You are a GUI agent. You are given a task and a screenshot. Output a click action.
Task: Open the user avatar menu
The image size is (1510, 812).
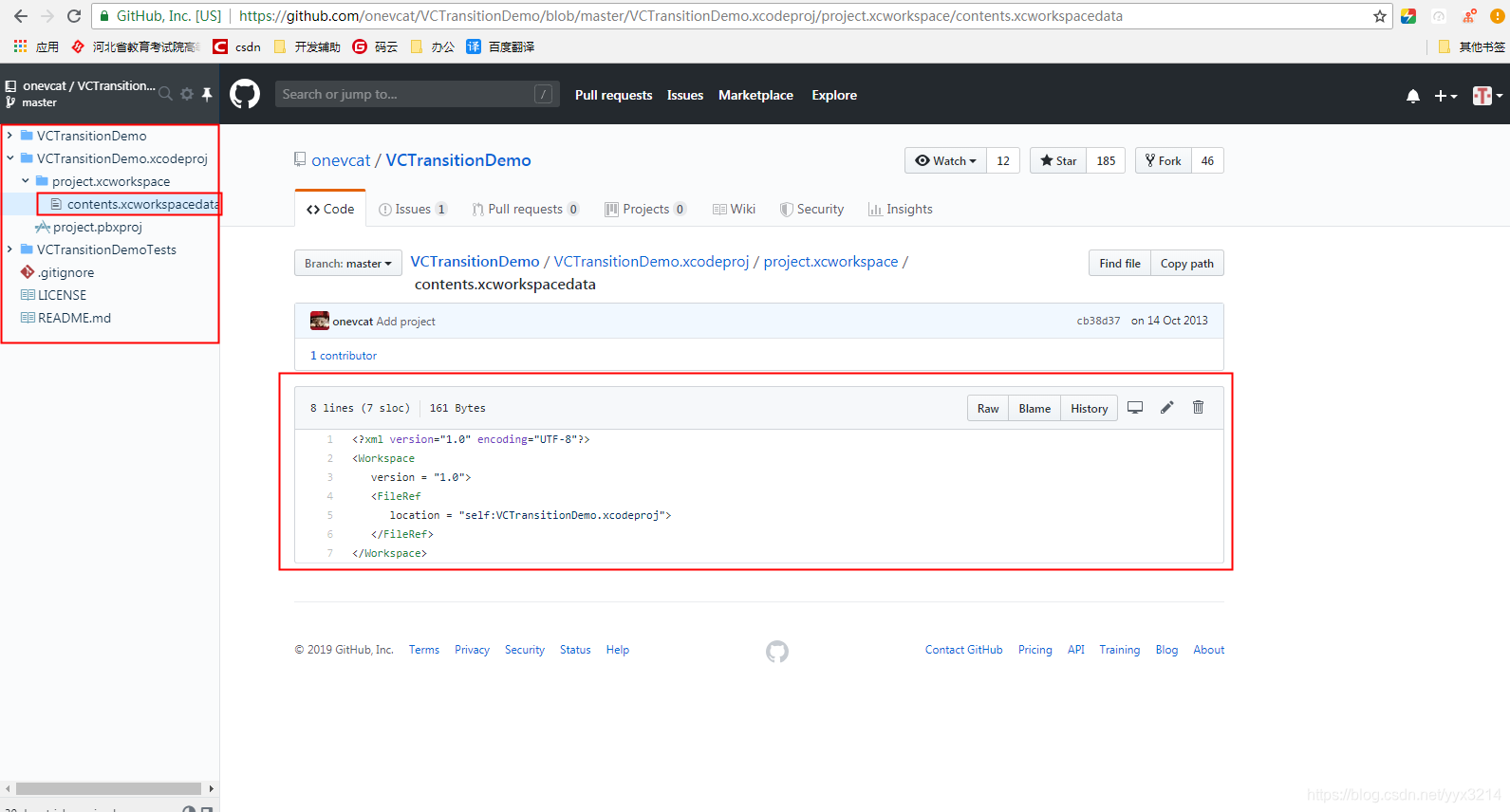(1487, 96)
